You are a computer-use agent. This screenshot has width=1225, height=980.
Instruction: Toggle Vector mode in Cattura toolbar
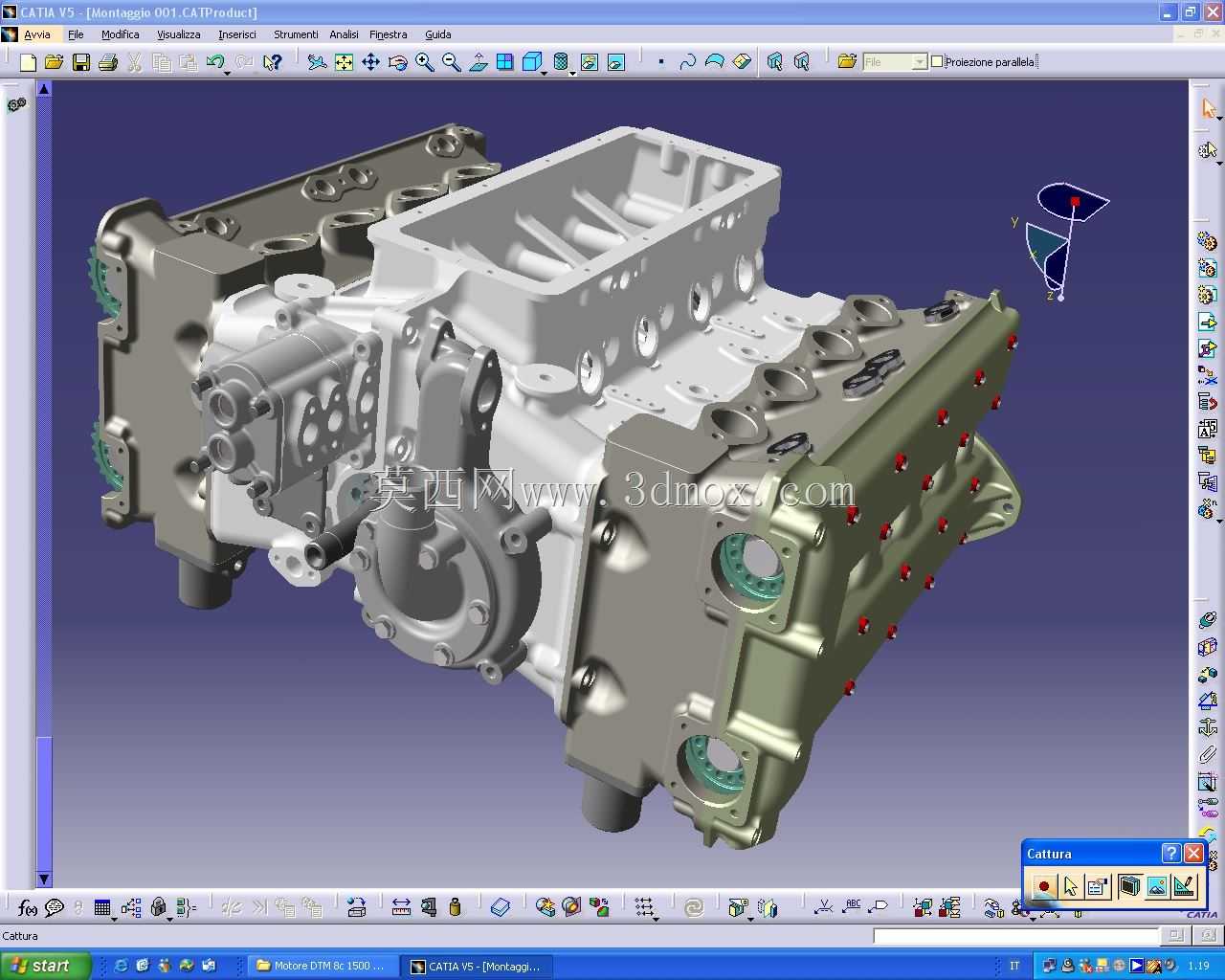[1184, 886]
